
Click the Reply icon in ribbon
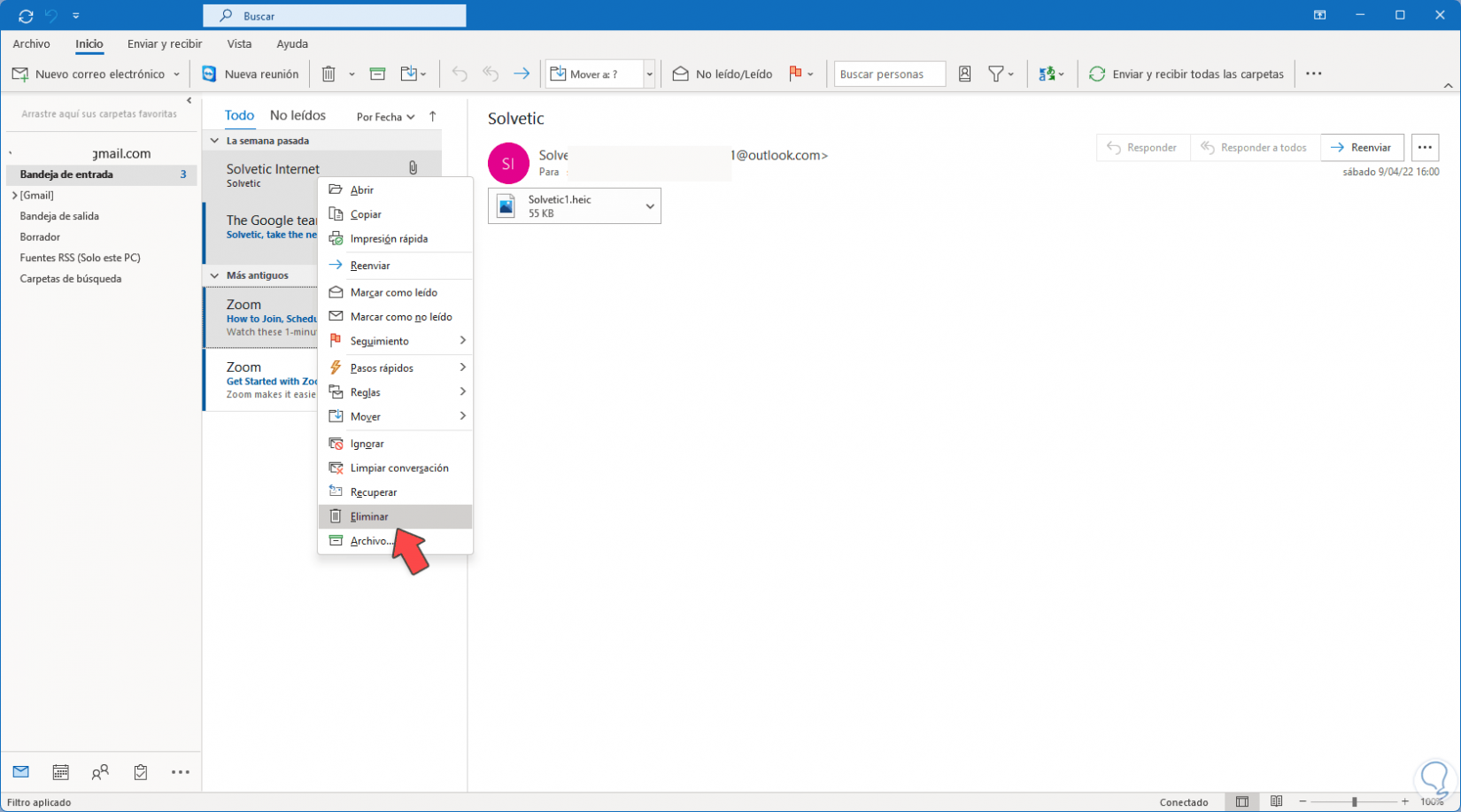[460, 74]
